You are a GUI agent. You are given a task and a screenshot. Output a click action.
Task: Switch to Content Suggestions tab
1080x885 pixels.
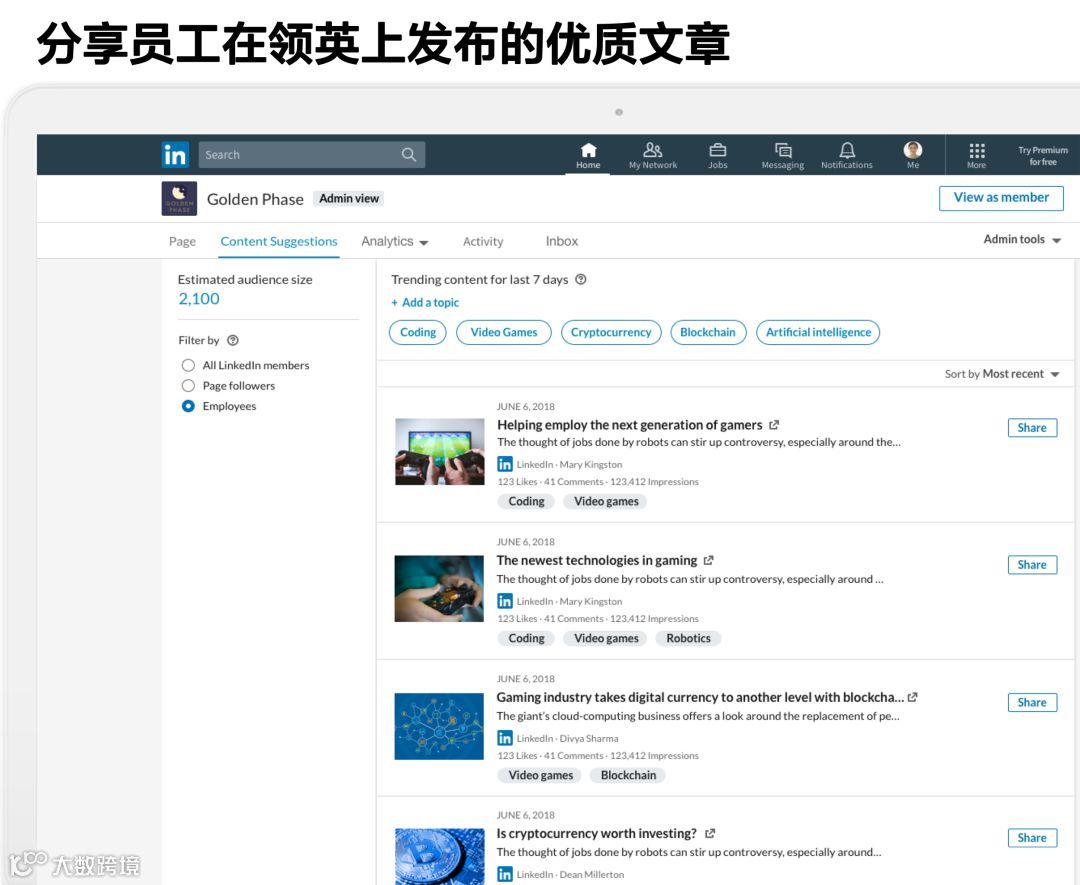(x=279, y=241)
